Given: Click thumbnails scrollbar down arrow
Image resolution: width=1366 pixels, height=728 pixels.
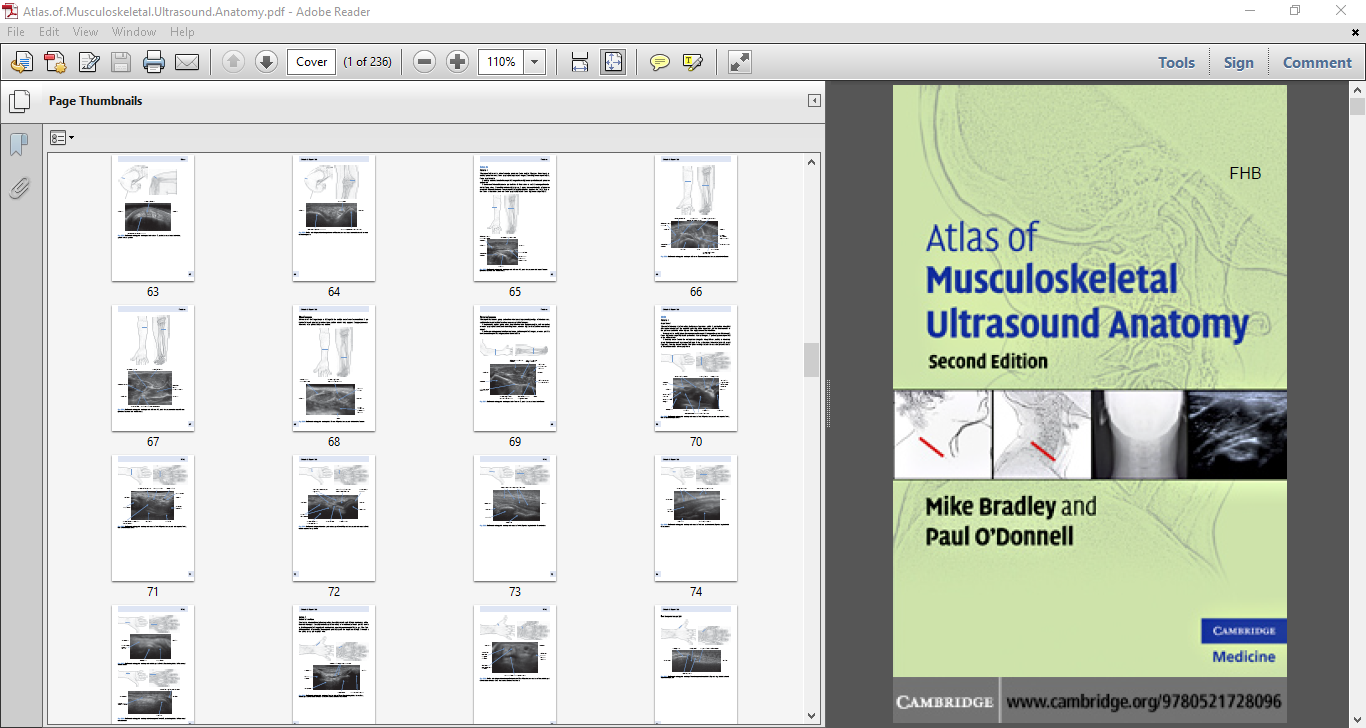Looking at the screenshot, I should point(812,714).
